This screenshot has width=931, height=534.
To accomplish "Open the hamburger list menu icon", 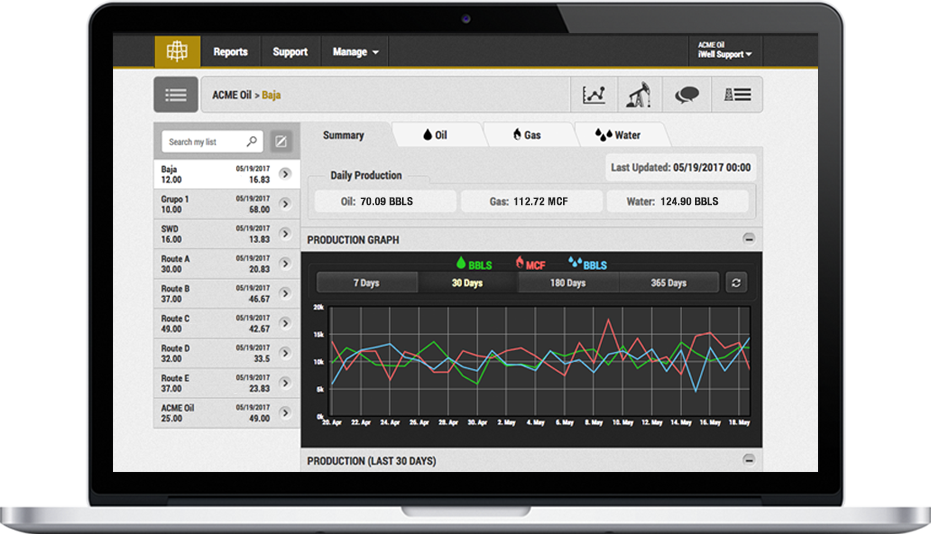I will [176, 95].
